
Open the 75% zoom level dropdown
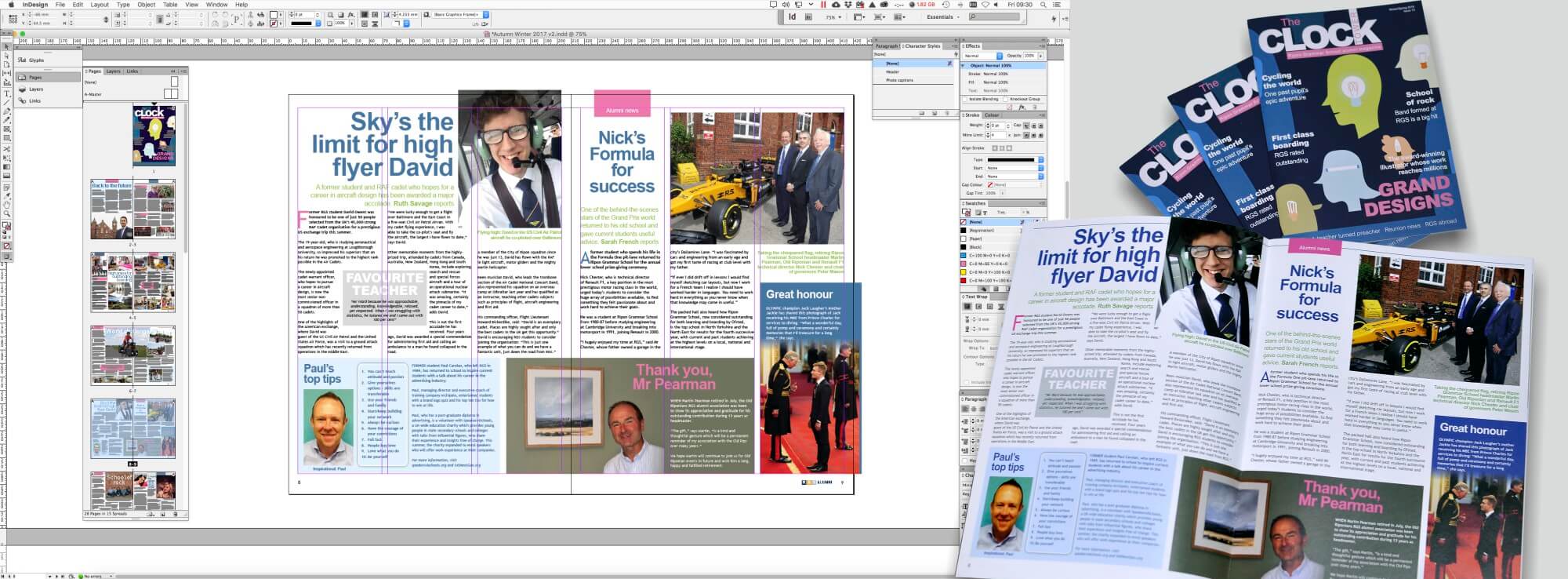coord(833,17)
